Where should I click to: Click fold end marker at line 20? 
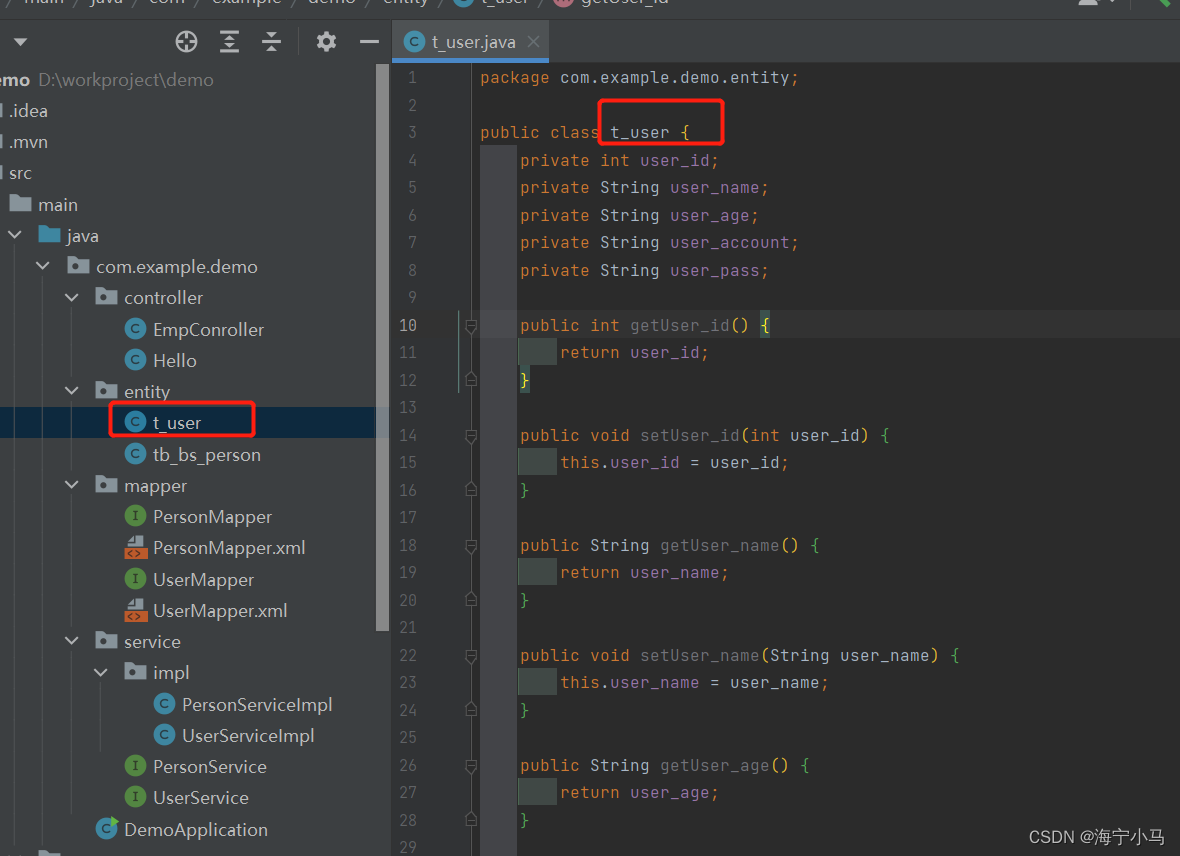point(471,599)
